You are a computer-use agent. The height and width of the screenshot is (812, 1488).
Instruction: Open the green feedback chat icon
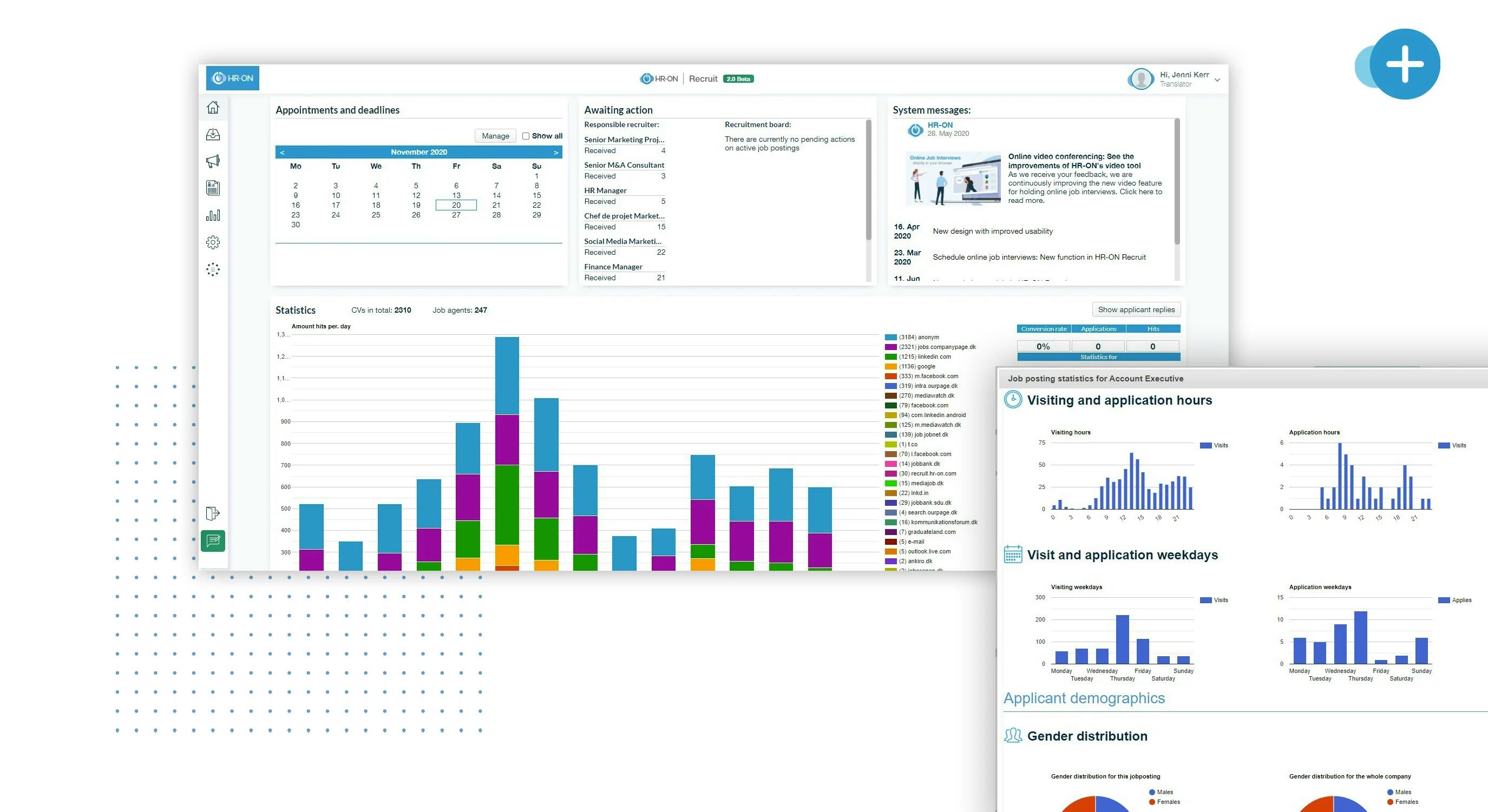[213, 541]
